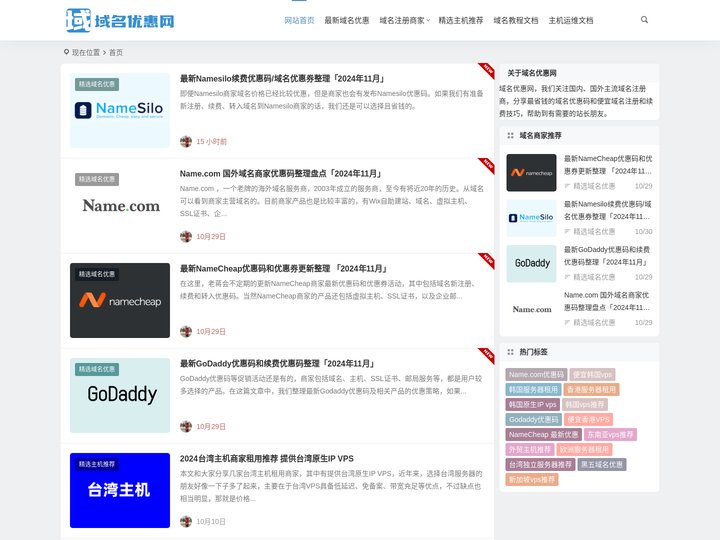Open sidebar link 最新GoDaddy优惠码和续费
The width and height of the screenshot is (720, 540).
[608, 256]
